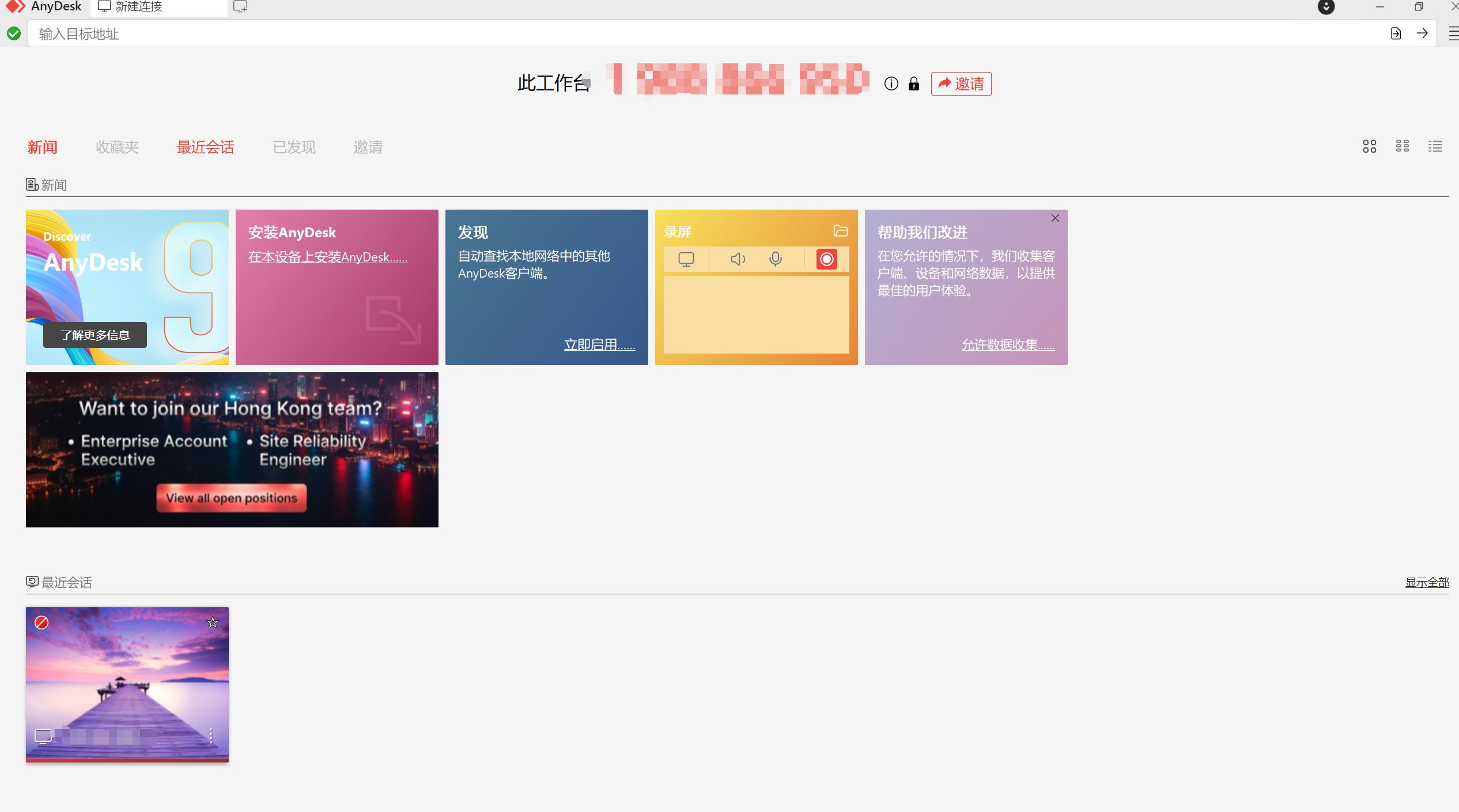Viewport: 1459px width, 812px height.
Task: Toggle screen capture monitor icon in recording card
Action: click(x=686, y=259)
